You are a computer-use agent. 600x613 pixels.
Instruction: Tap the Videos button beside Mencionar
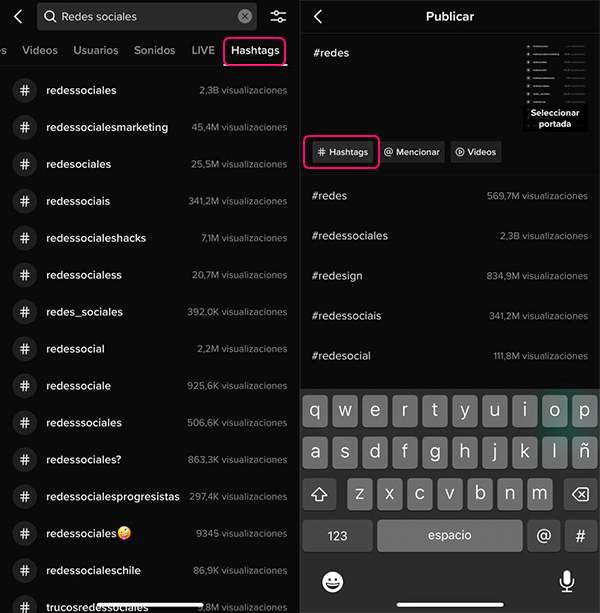tap(476, 152)
